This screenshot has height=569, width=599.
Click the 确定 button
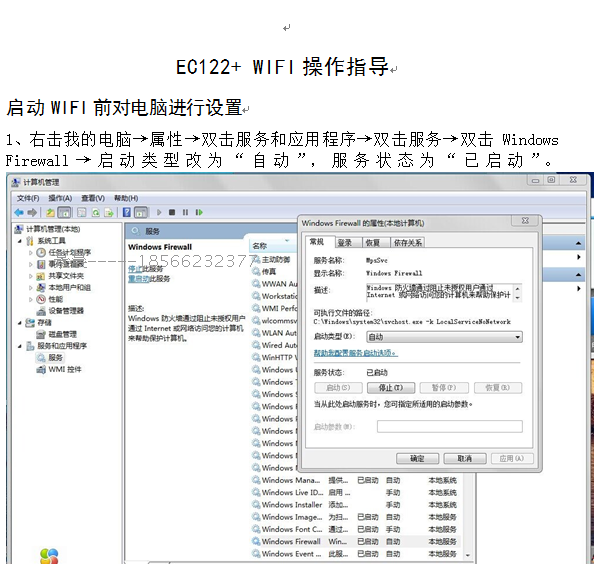417,459
